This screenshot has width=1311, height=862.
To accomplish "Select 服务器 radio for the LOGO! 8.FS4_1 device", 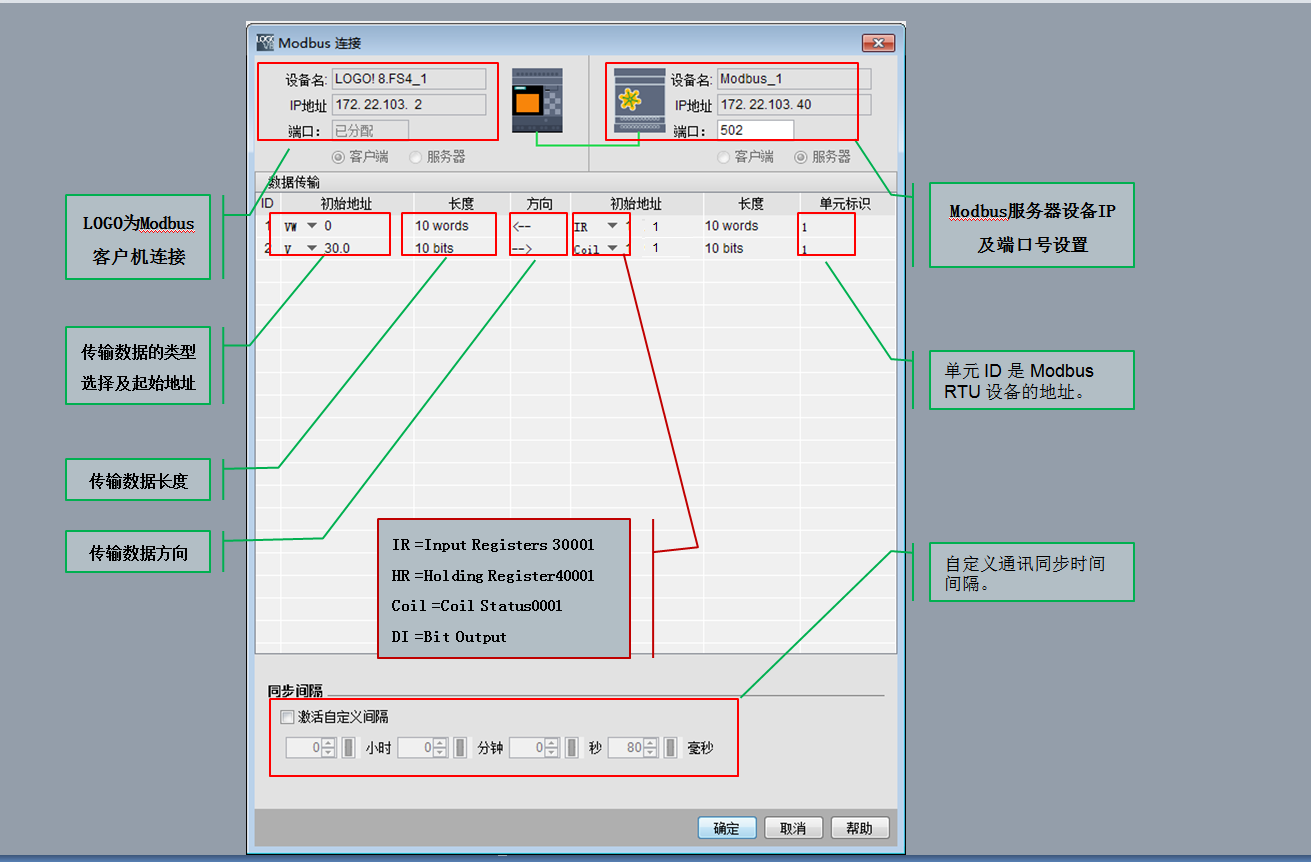I will tap(415, 157).
